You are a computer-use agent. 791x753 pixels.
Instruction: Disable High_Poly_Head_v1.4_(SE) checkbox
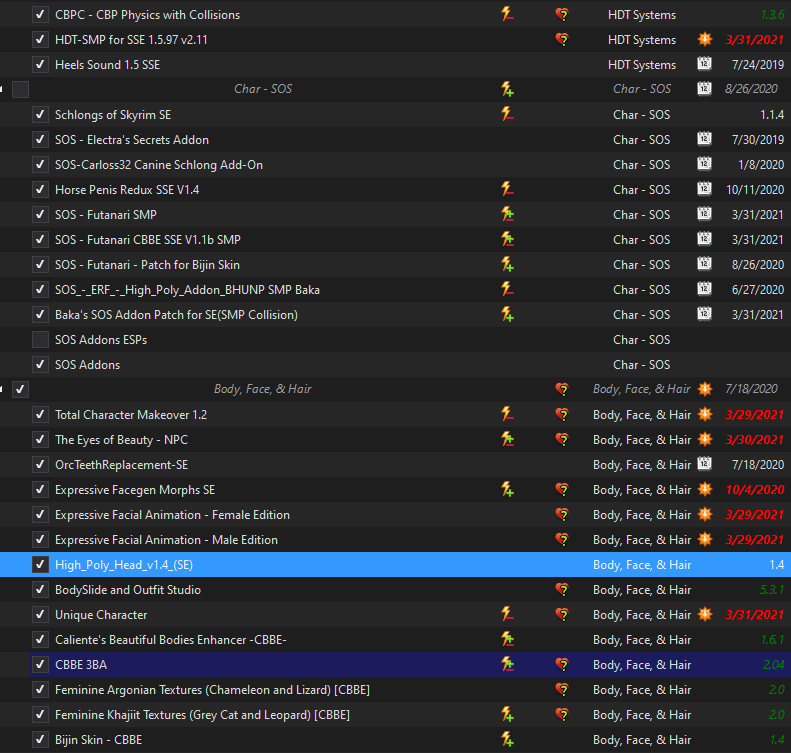[40, 564]
